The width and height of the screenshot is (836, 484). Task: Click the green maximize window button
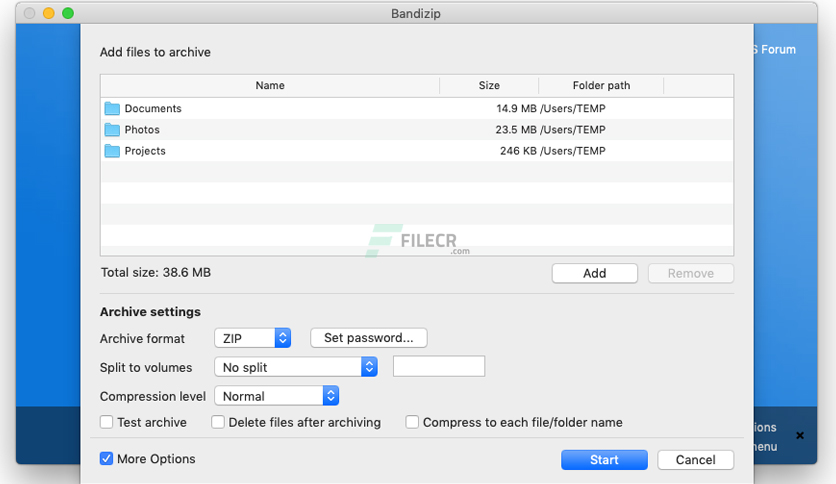(68, 13)
